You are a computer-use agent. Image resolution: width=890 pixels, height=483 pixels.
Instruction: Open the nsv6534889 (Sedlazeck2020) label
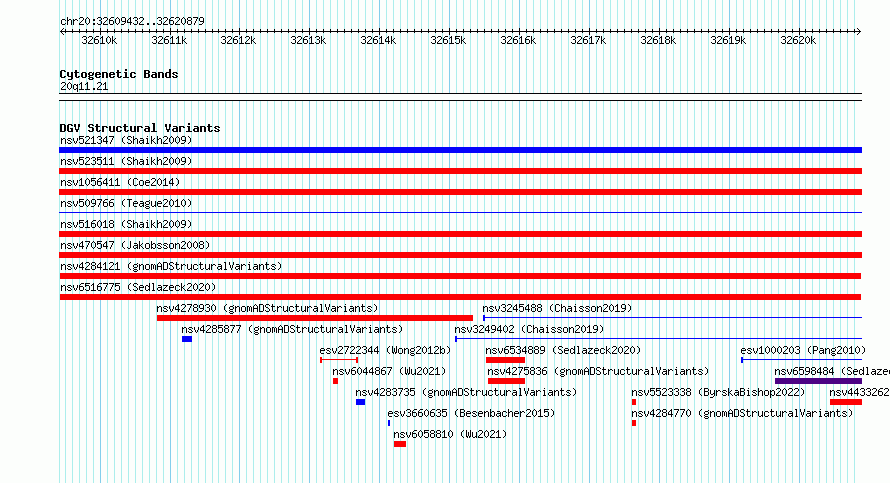(563, 350)
